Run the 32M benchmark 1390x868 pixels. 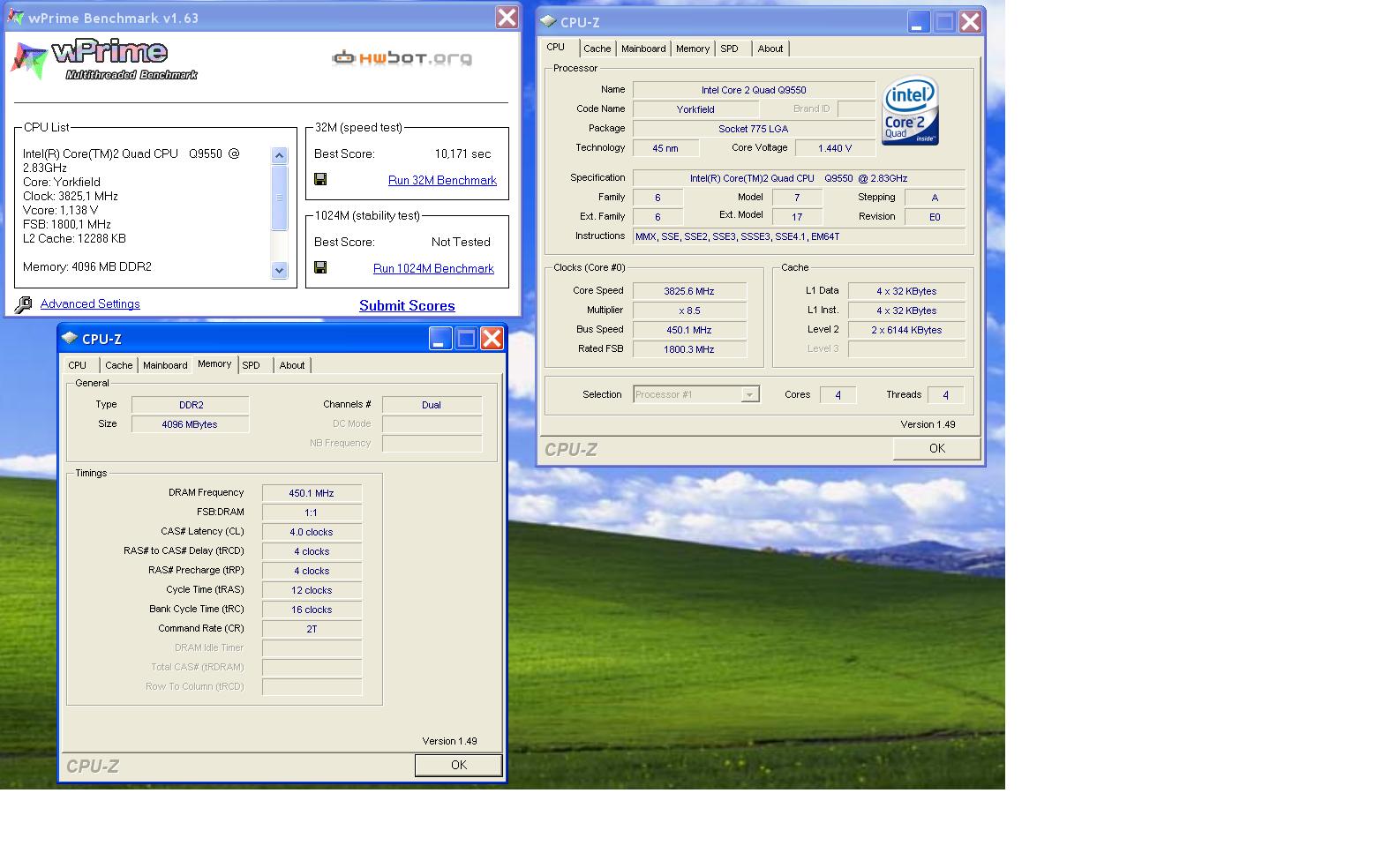[x=442, y=180]
